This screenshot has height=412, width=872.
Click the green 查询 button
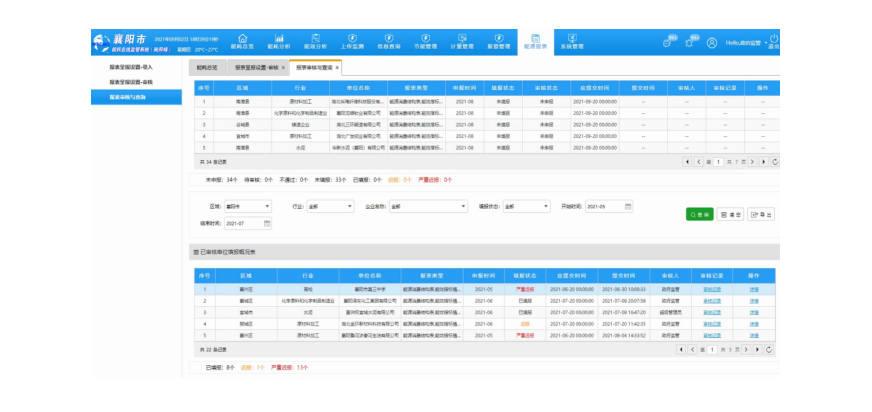(699, 214)
